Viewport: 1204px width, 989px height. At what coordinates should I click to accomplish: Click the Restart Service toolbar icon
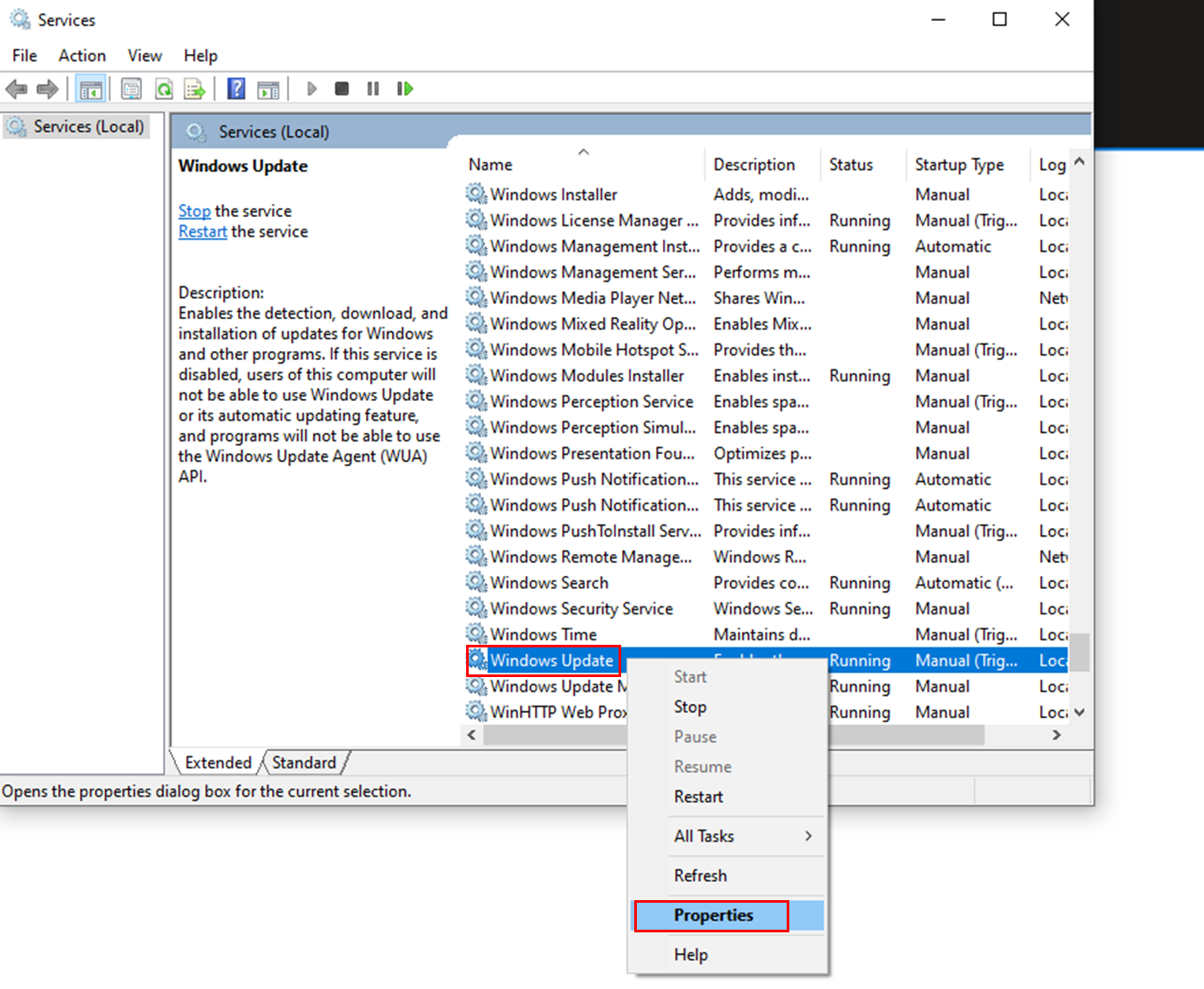coord(404,89)
